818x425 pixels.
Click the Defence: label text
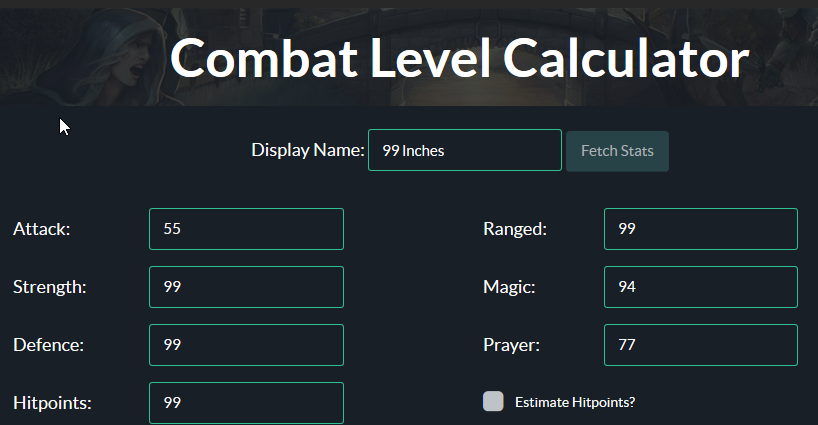pyautogui.click(x=49, y=345)
